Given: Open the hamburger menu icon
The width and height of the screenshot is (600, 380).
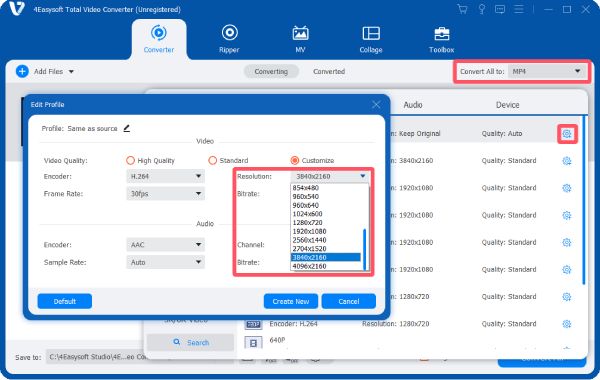Looking at the screenshot, I should (x=519, y=9).
